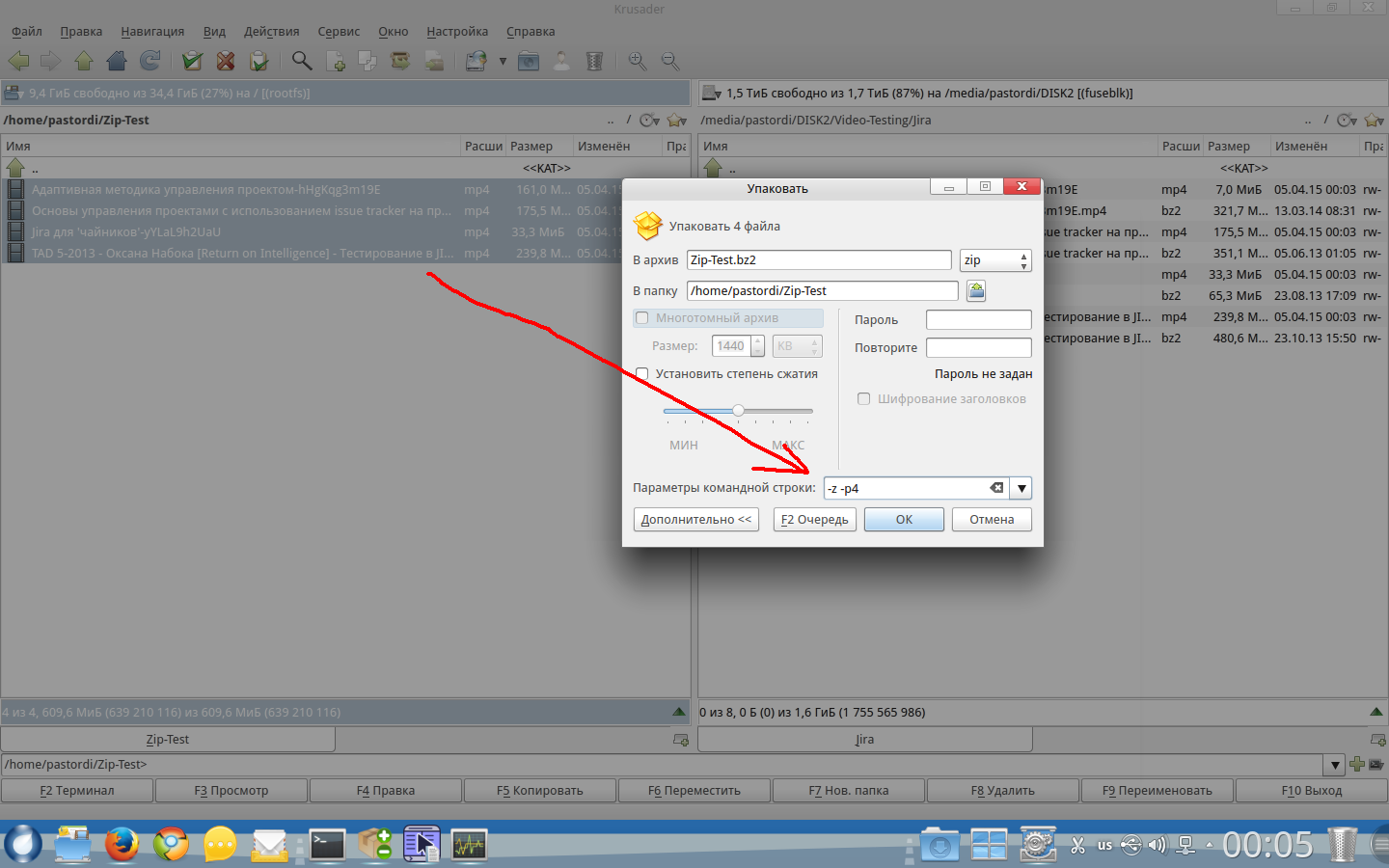This screenshot has width=1389, height=868.
Task: Toggle the 'Многотомный архив' checkbox
Action: coord(642,318)
